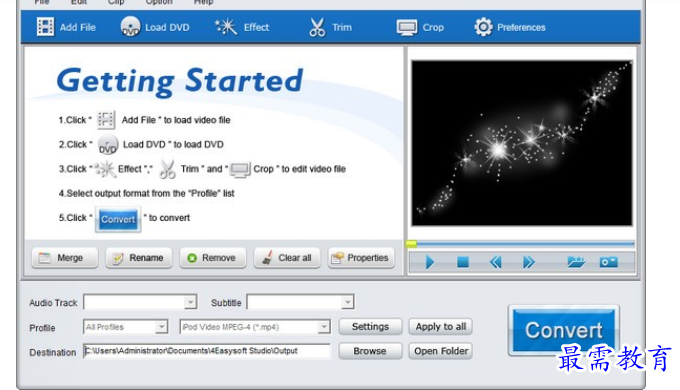Click the Remove button

(213, 258)
